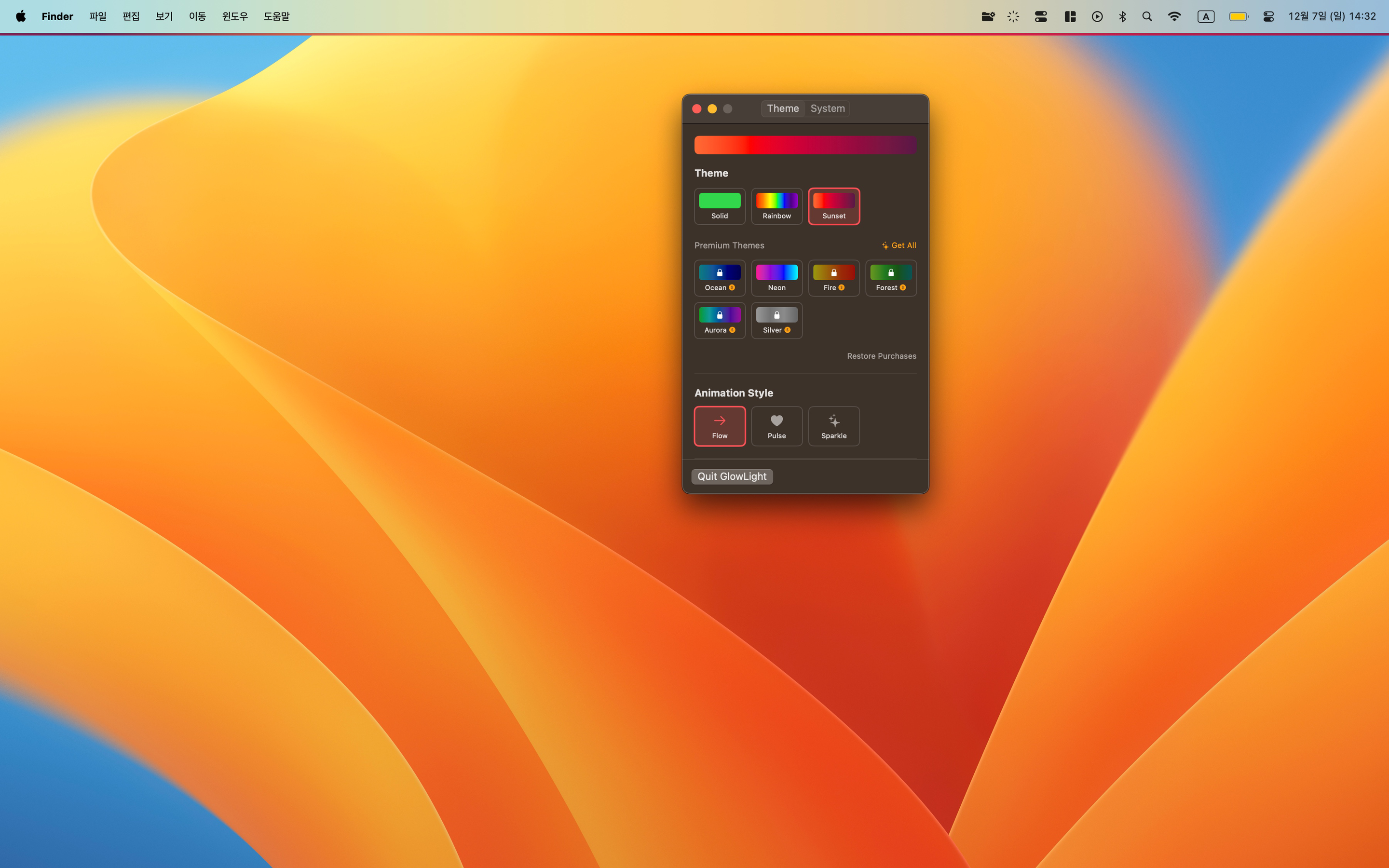Image resolution: width=1389 pixels, height=868 pixels.
Task: Open the battery status icon
Action: [1238, 17]
